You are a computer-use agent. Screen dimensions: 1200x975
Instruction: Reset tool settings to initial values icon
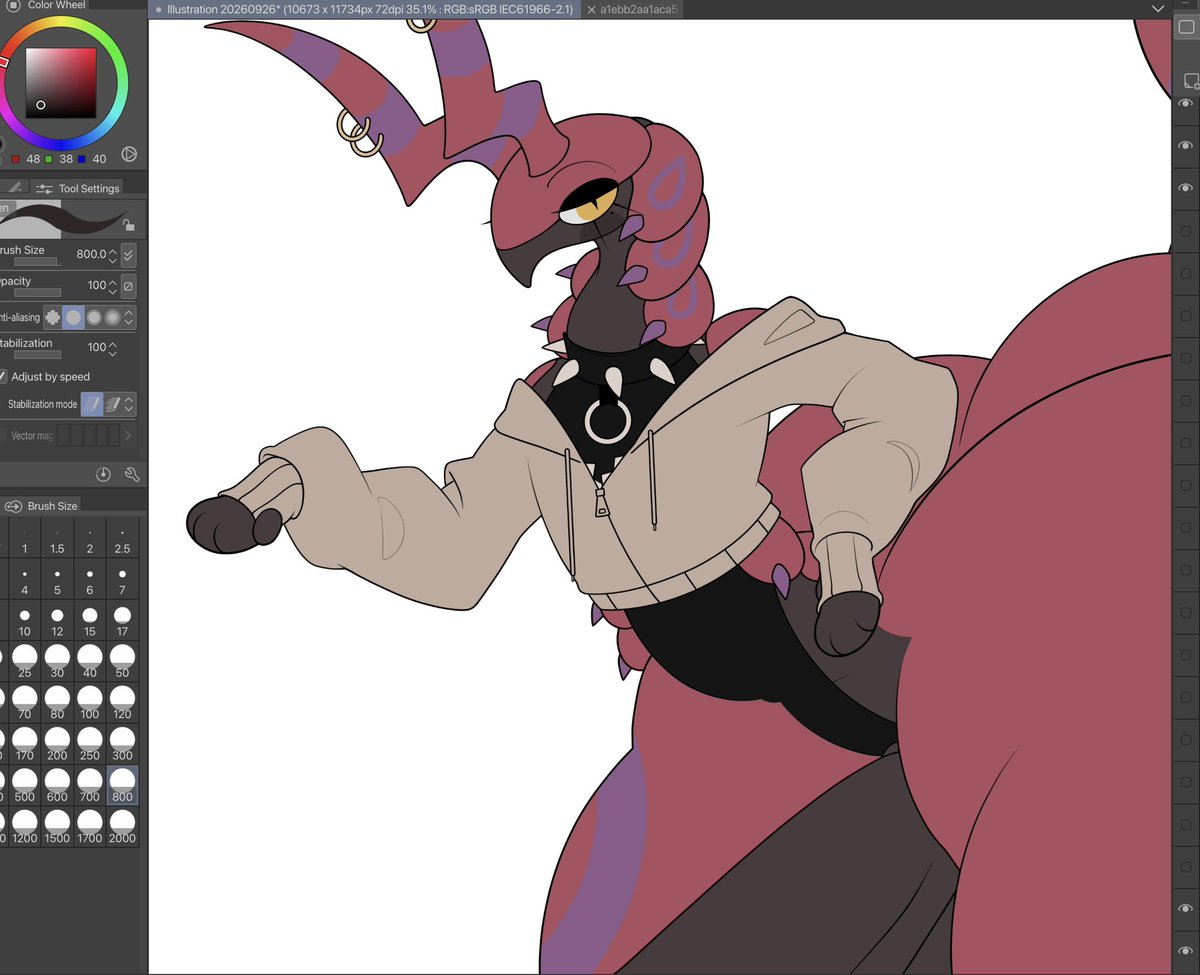coord(103,474)
